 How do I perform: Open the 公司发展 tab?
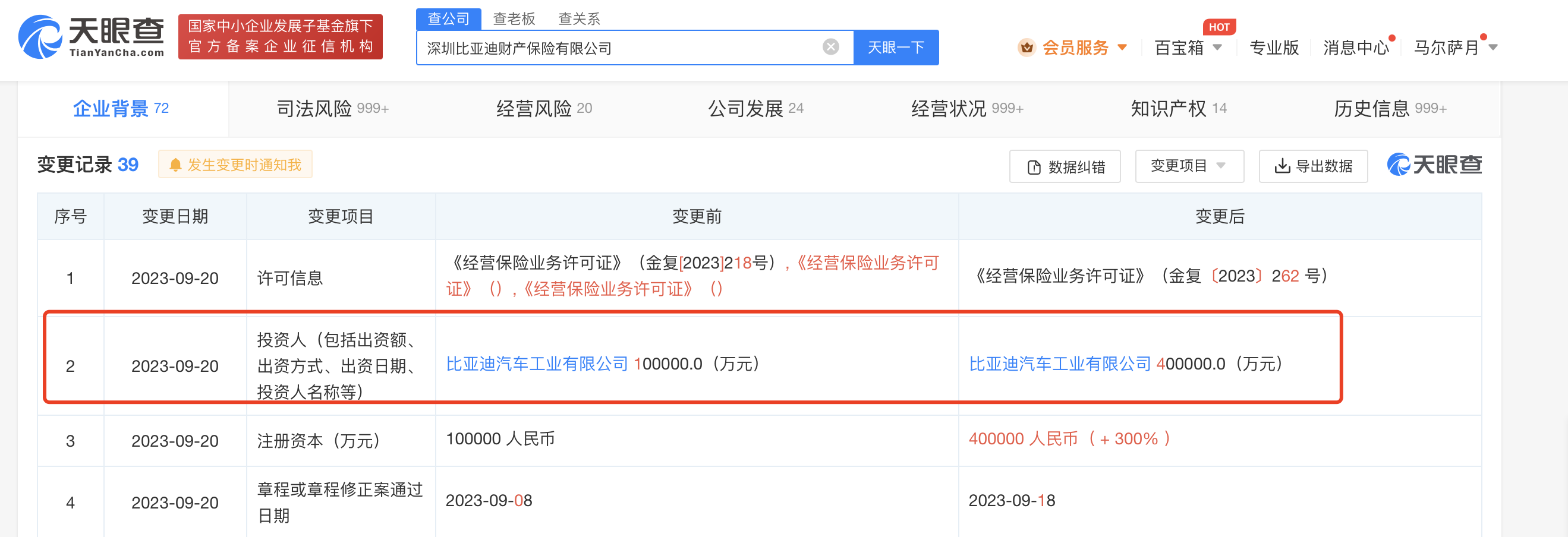pyautogui.click(x=755, y=109)
